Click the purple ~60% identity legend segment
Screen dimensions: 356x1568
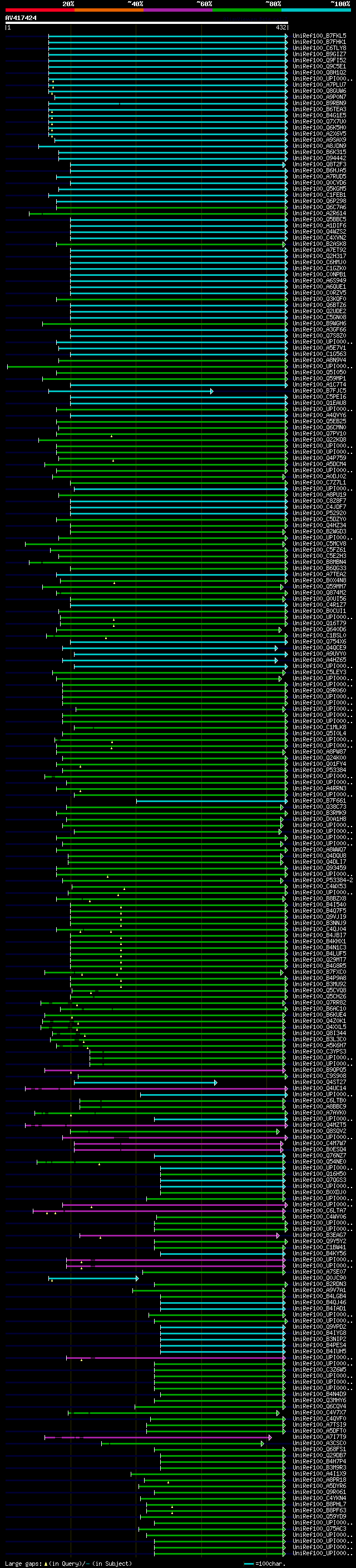click(177, 10)
